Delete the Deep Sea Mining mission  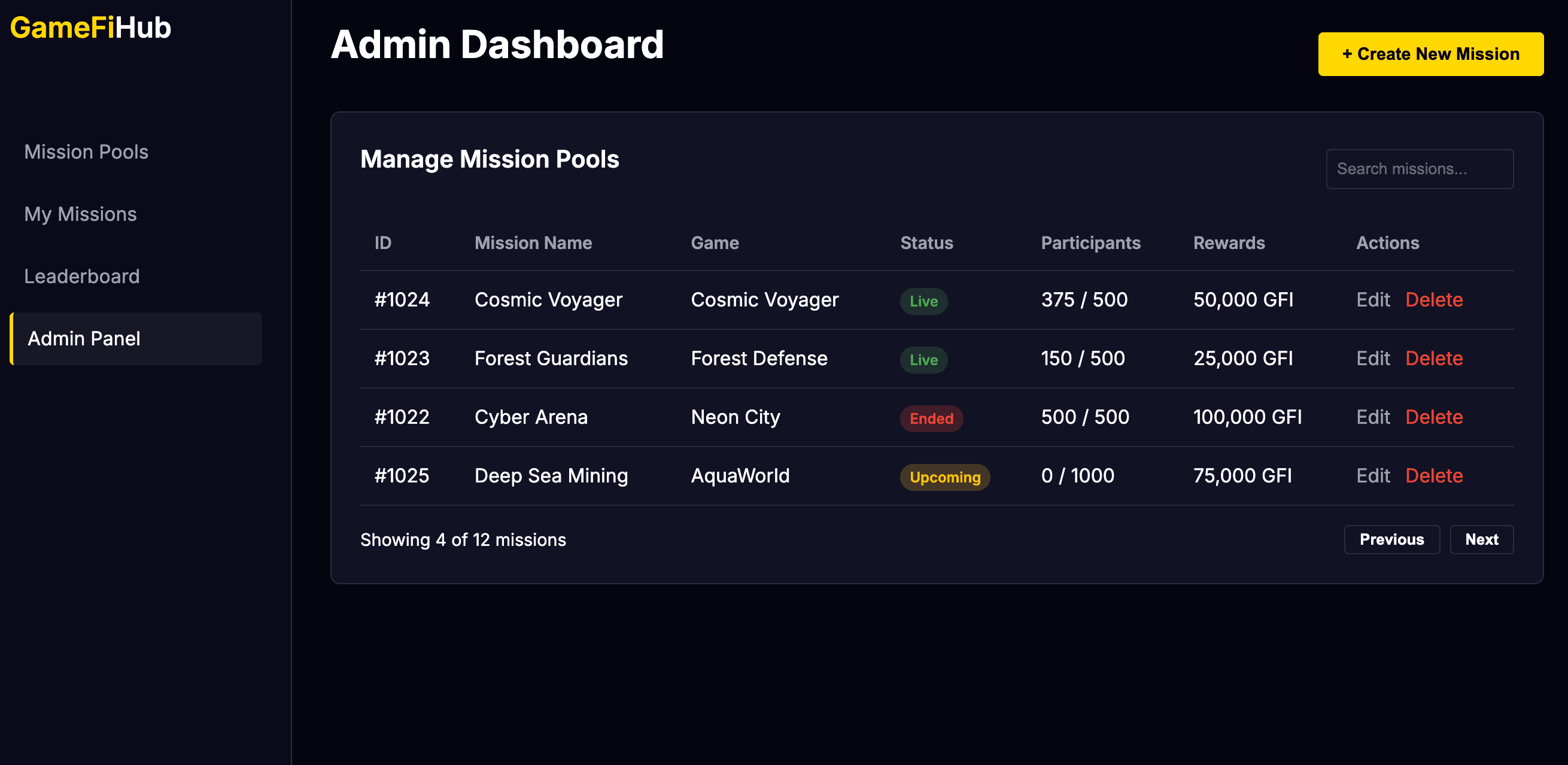(x=1434, y=475)
